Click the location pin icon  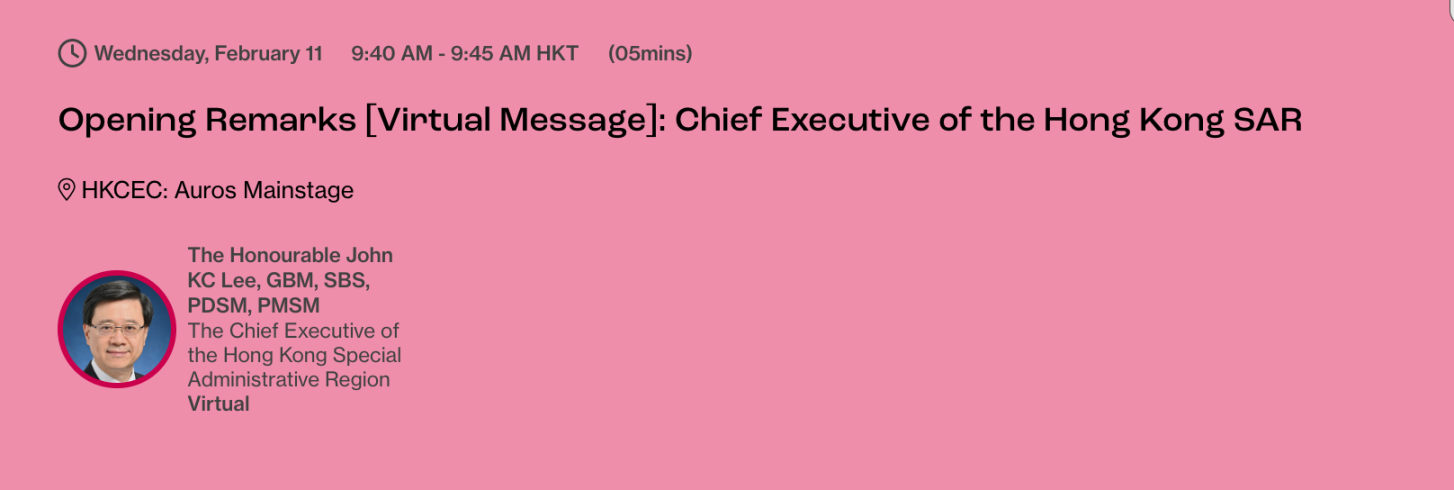tap(67, 190)
